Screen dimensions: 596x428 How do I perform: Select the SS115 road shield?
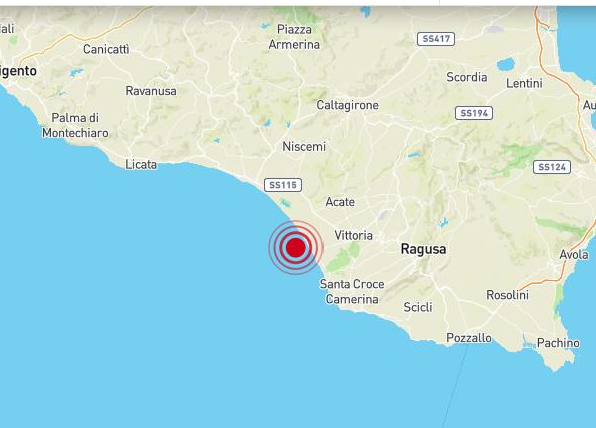tap(283, 185)
